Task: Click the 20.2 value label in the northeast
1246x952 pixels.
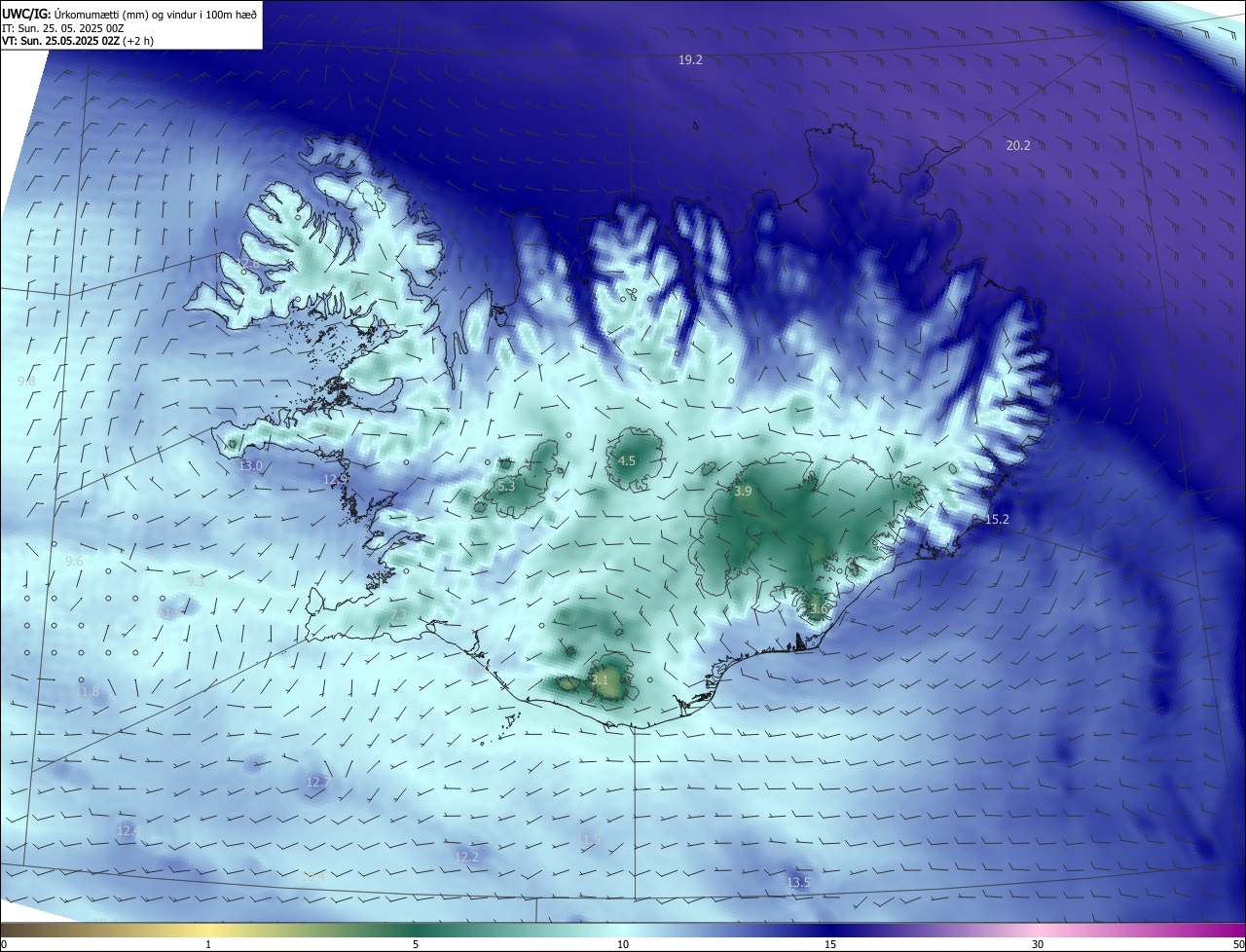Action: [x=1018, y=146]
